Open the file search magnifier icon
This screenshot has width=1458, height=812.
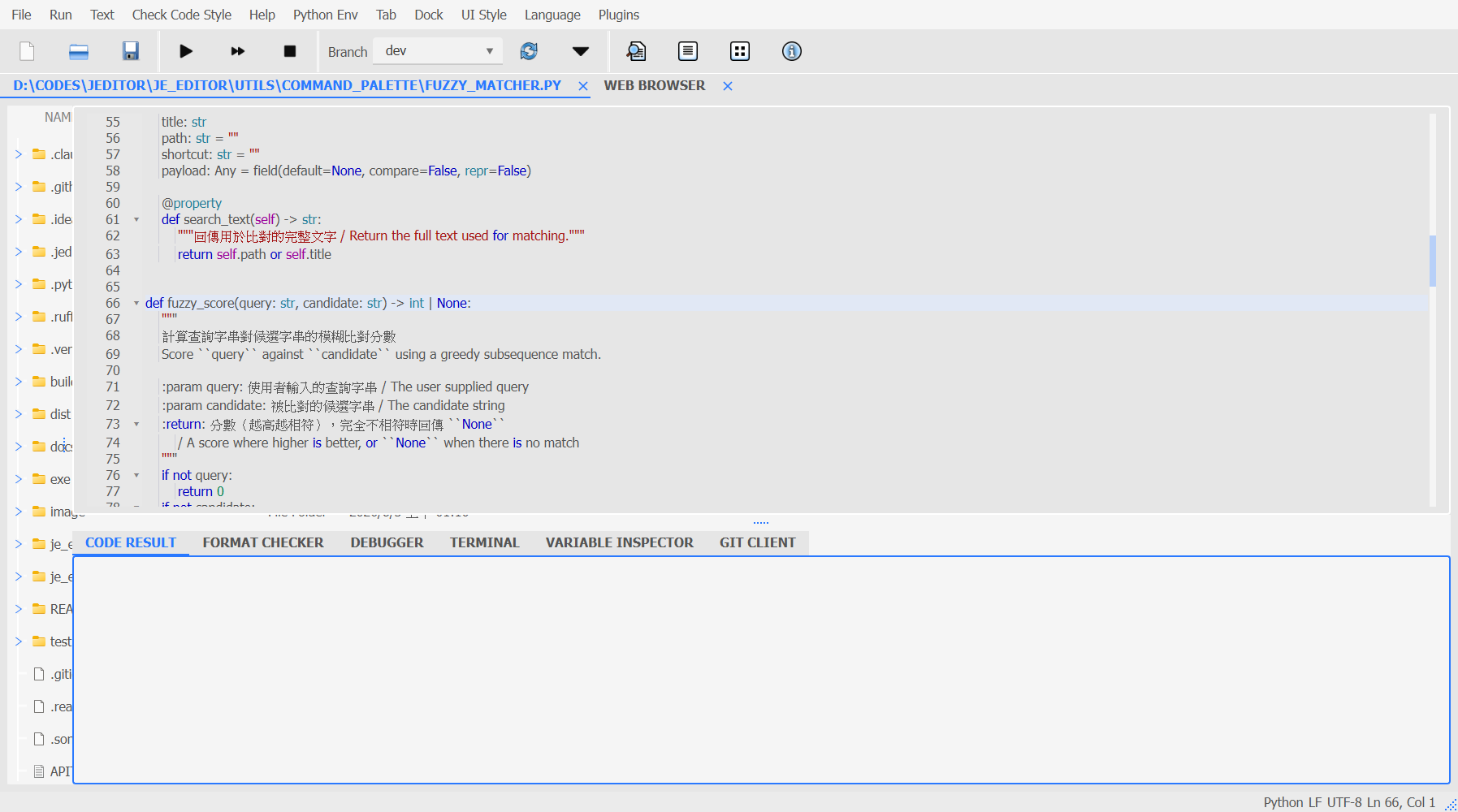(x=636, y=51)
